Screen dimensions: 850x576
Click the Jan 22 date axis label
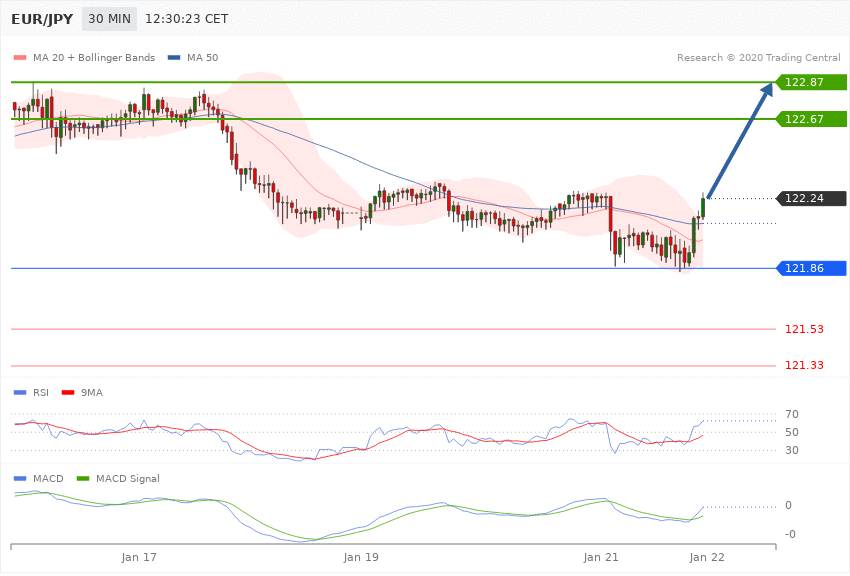coord(707,557)
